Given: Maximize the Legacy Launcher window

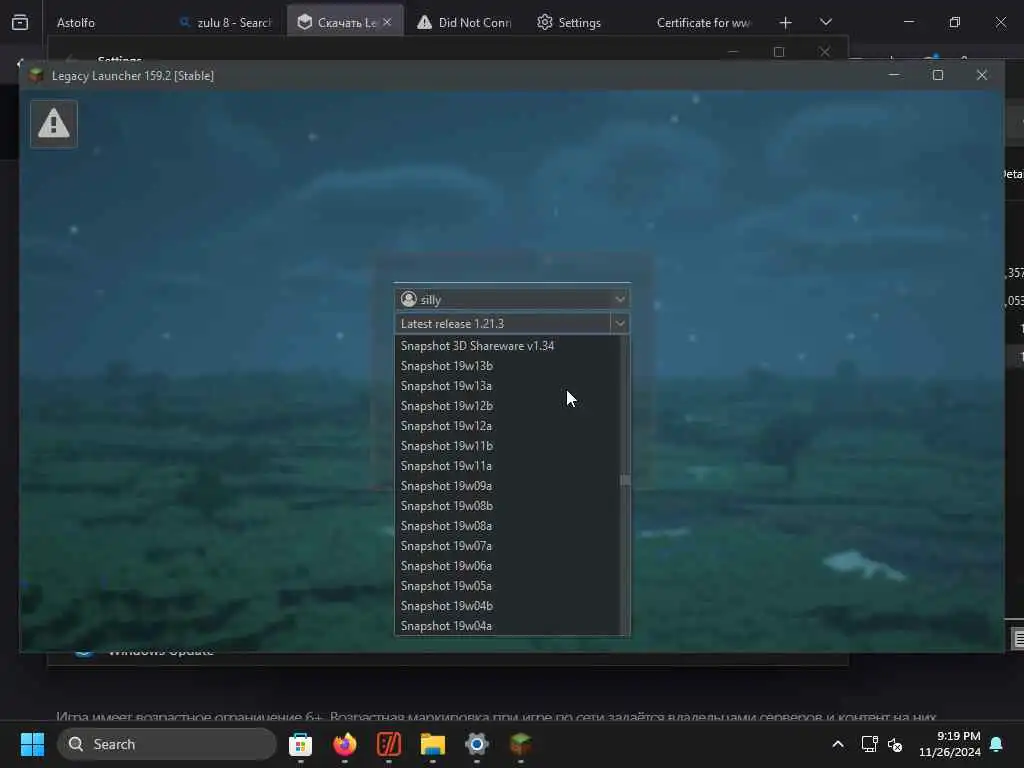Looking at the screenshot, I should (x=938, y=75).
